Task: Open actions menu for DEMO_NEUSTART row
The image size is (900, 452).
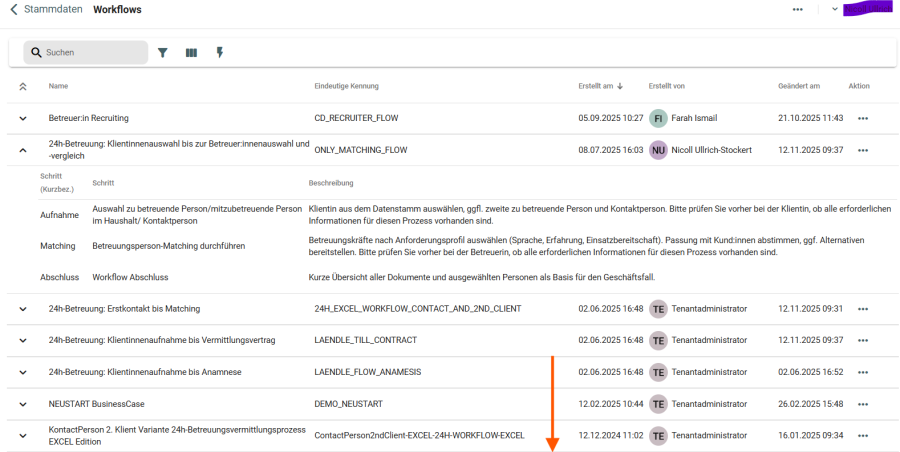Action: click(x=863, y=404)
